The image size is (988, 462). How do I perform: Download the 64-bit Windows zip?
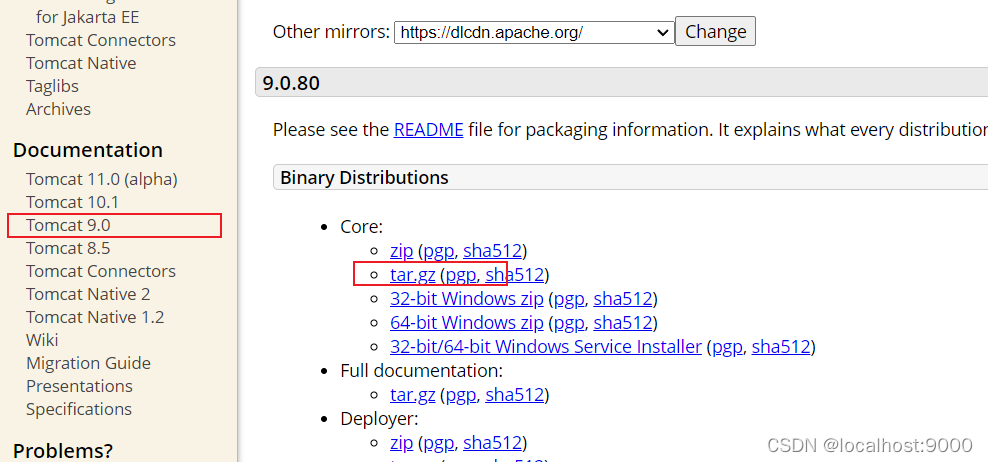pyautogui.click(x=466, y=323)
